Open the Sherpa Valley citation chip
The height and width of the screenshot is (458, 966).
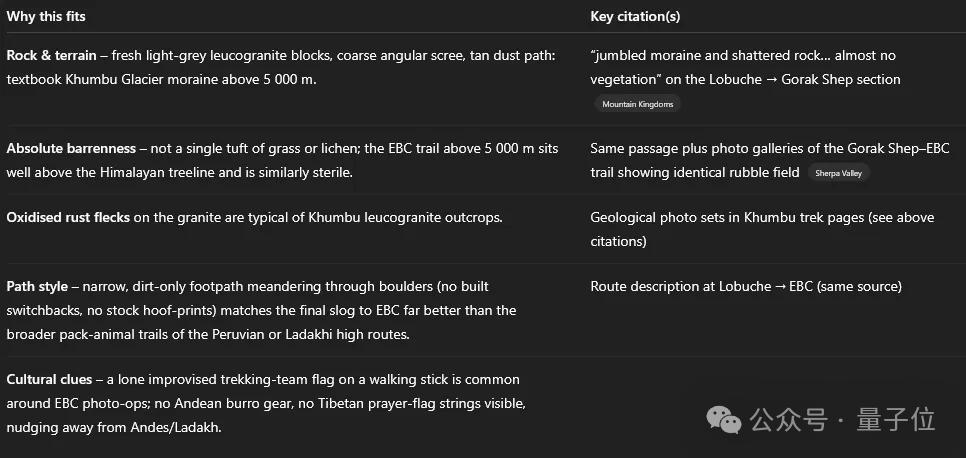(x=838, y=173)
